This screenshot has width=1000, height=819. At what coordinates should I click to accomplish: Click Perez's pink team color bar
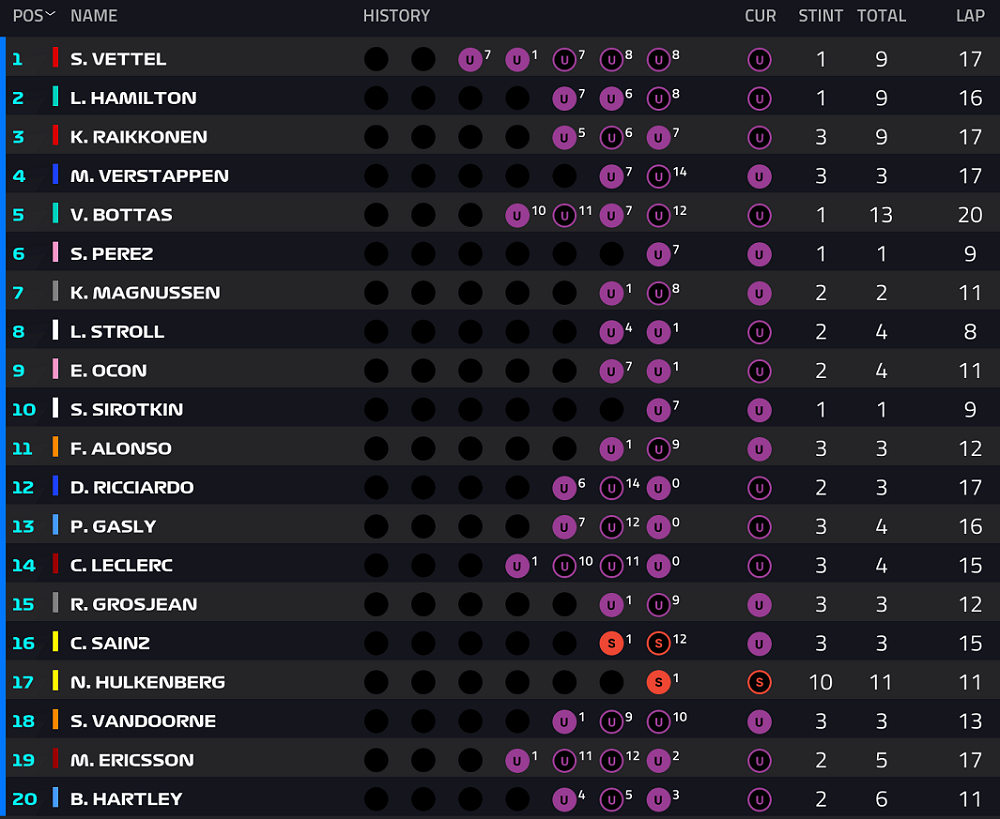[x=55, y=253]
